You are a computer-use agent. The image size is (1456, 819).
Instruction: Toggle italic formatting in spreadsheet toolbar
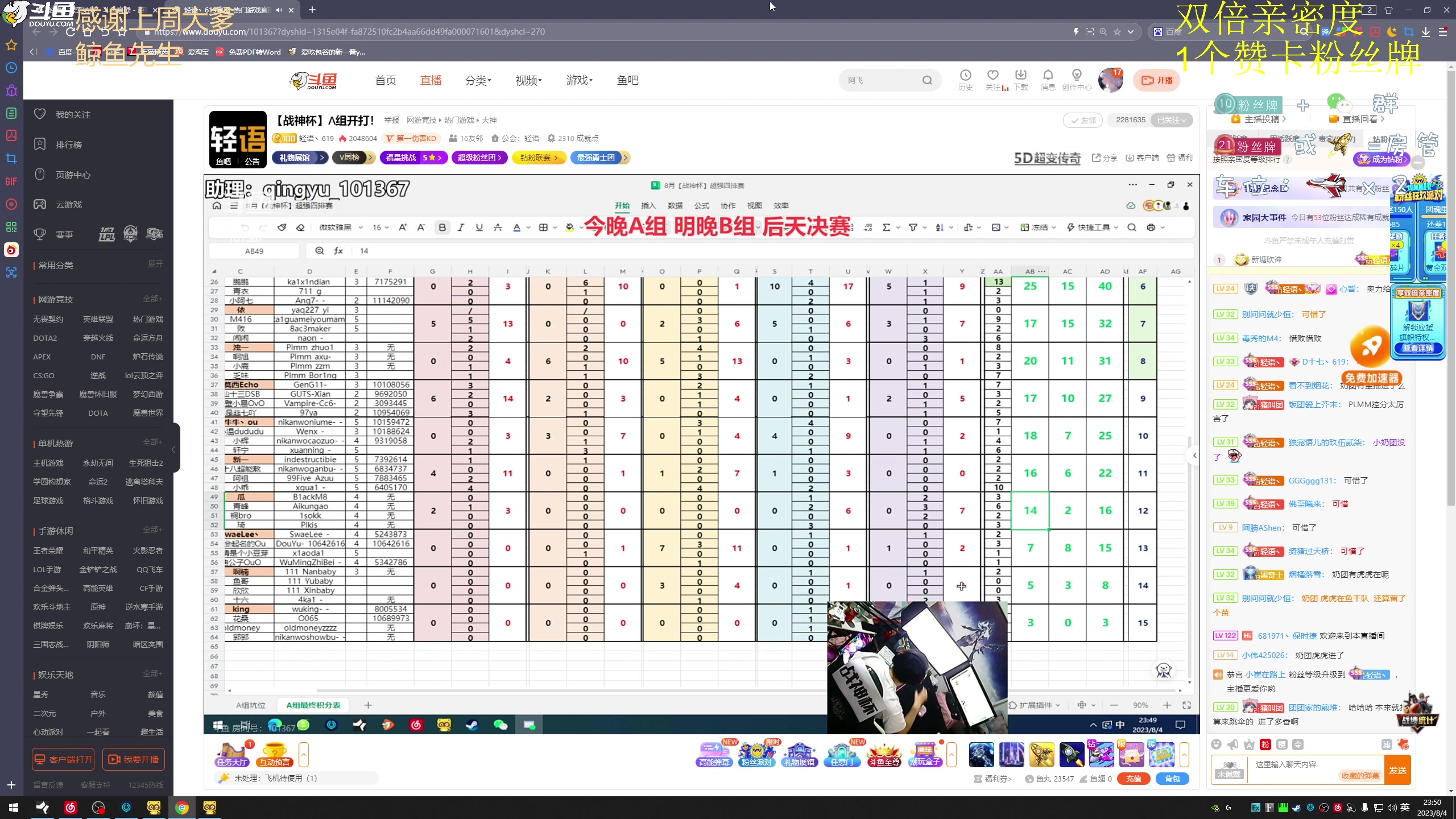461,227
